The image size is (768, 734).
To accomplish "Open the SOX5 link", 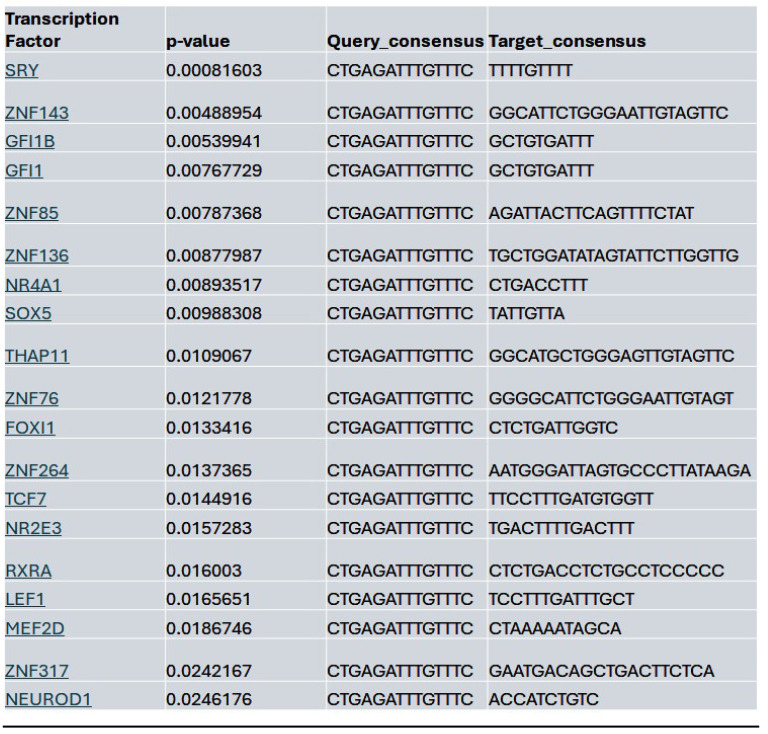I will (x=28, y=314).
